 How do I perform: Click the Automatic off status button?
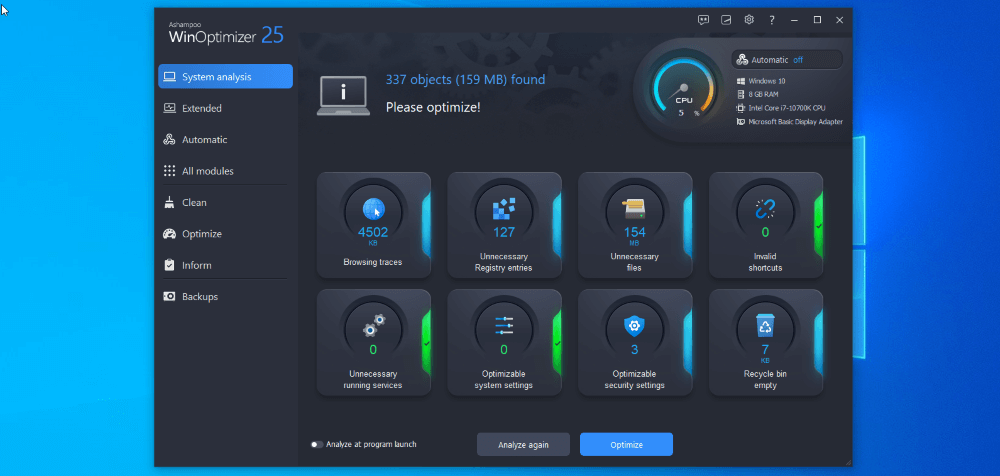[787, 60]
